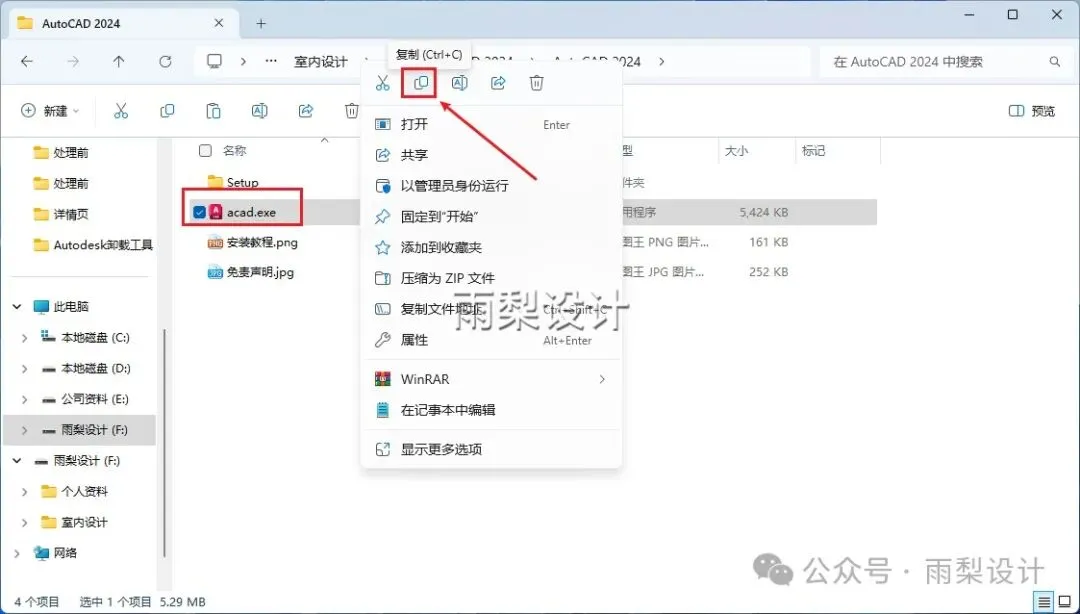
Task: Toggle the select-all checkbox beside 名称
Action: (205, 150)
